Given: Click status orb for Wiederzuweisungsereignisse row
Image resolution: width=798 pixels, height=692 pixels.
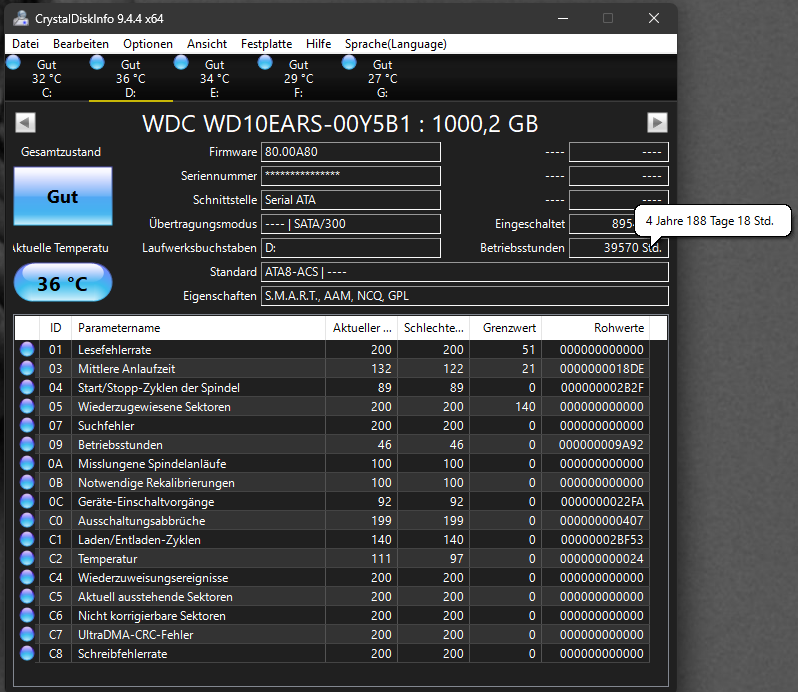Looking at the screenshot, I should 27,578.
